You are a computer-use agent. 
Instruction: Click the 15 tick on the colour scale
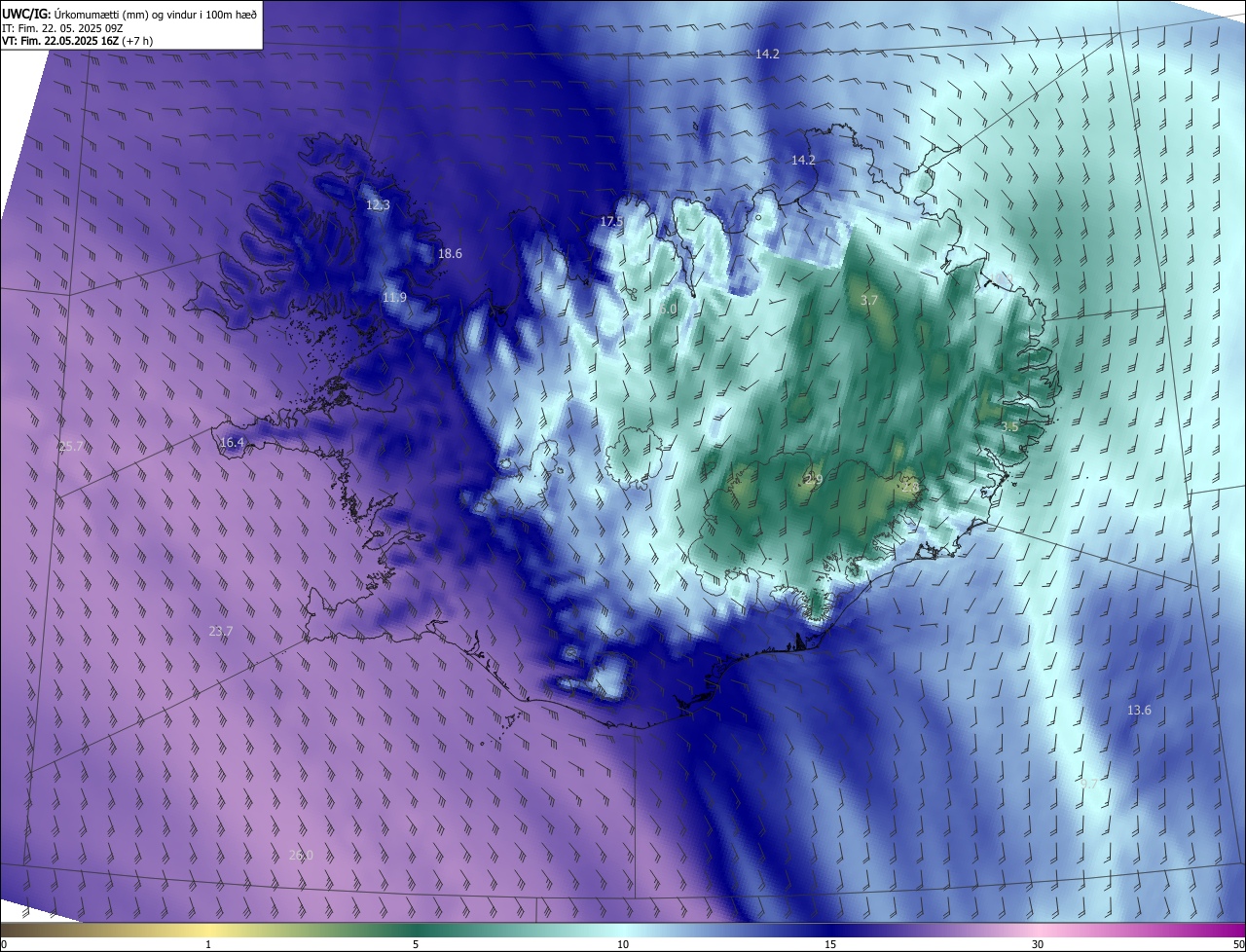click(x=830, y=944)
